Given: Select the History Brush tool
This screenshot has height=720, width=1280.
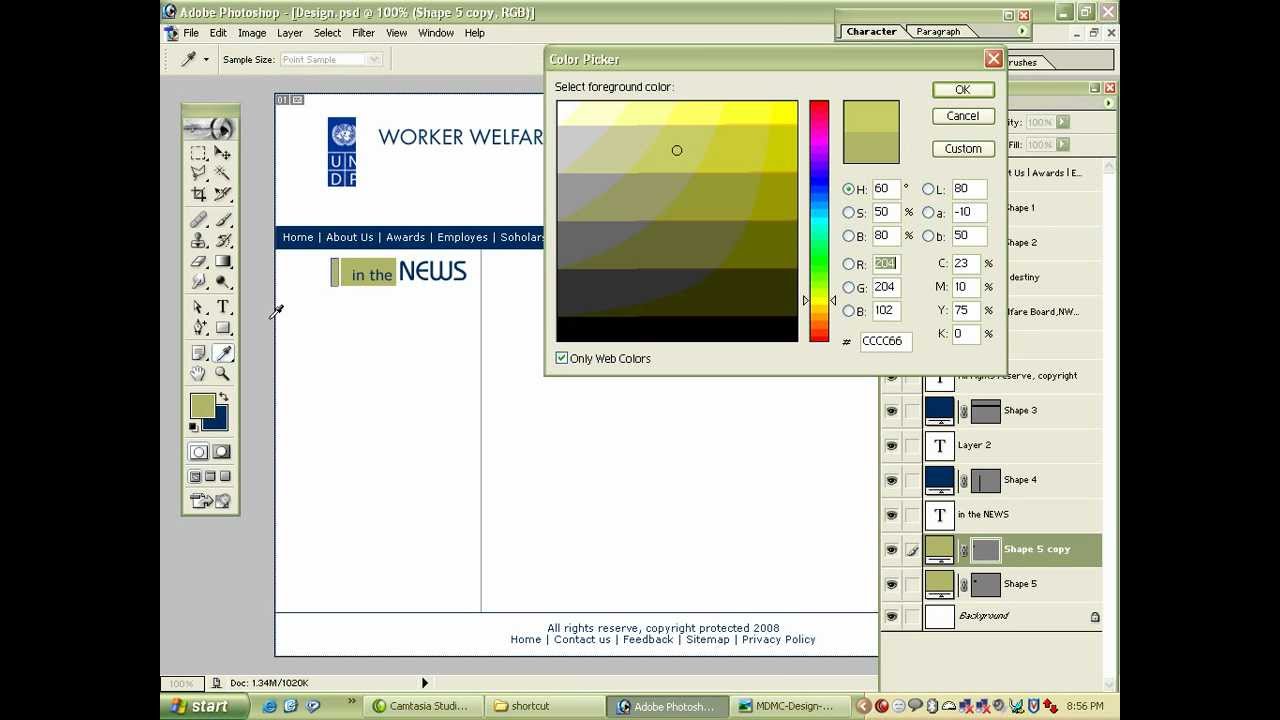Looking at the screenshot, I should (223, 241).
